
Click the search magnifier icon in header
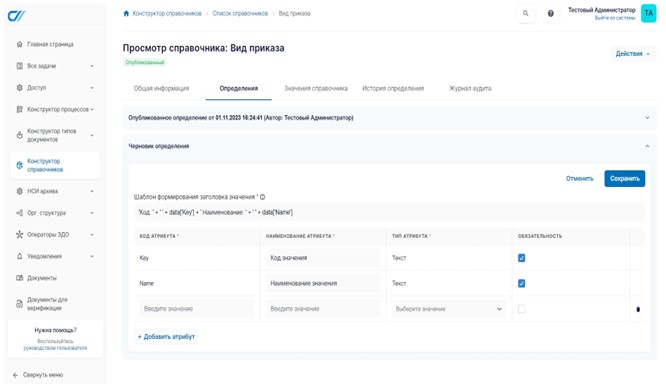pyautogui.click(x=525, y=14)
